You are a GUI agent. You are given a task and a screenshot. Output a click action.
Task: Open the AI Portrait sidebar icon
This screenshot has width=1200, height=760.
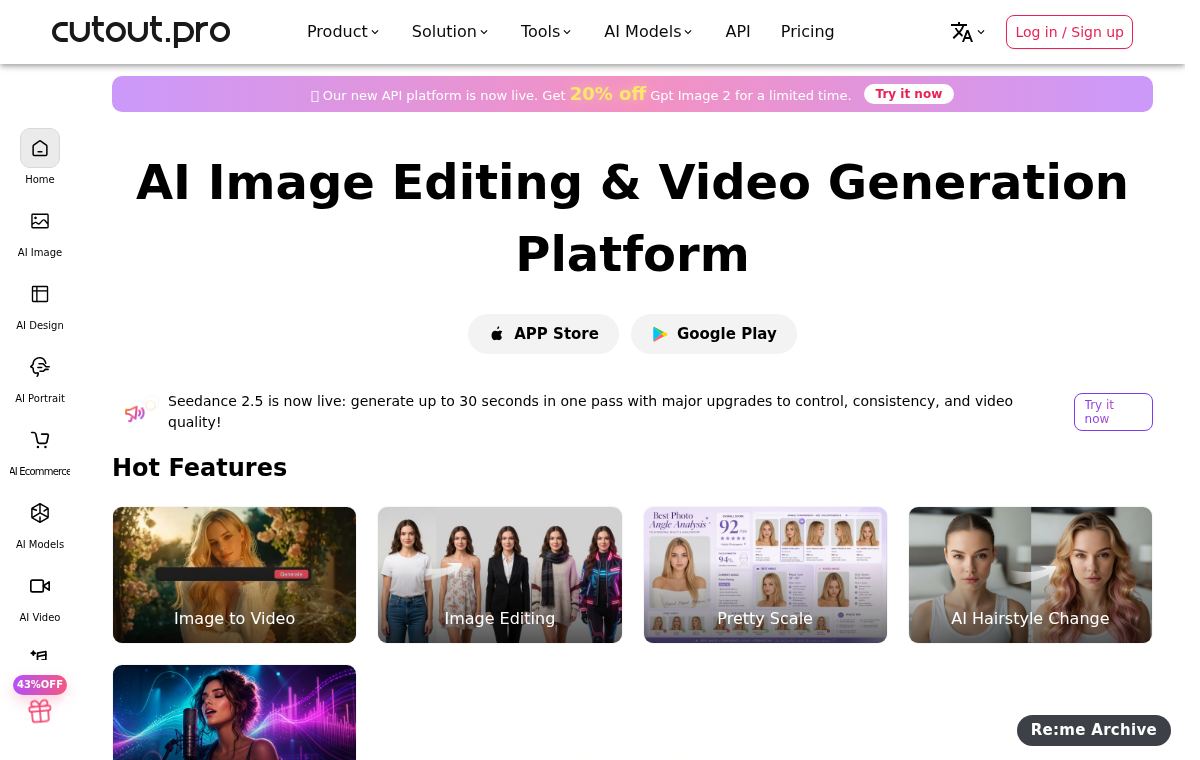(x=40, y=368)
